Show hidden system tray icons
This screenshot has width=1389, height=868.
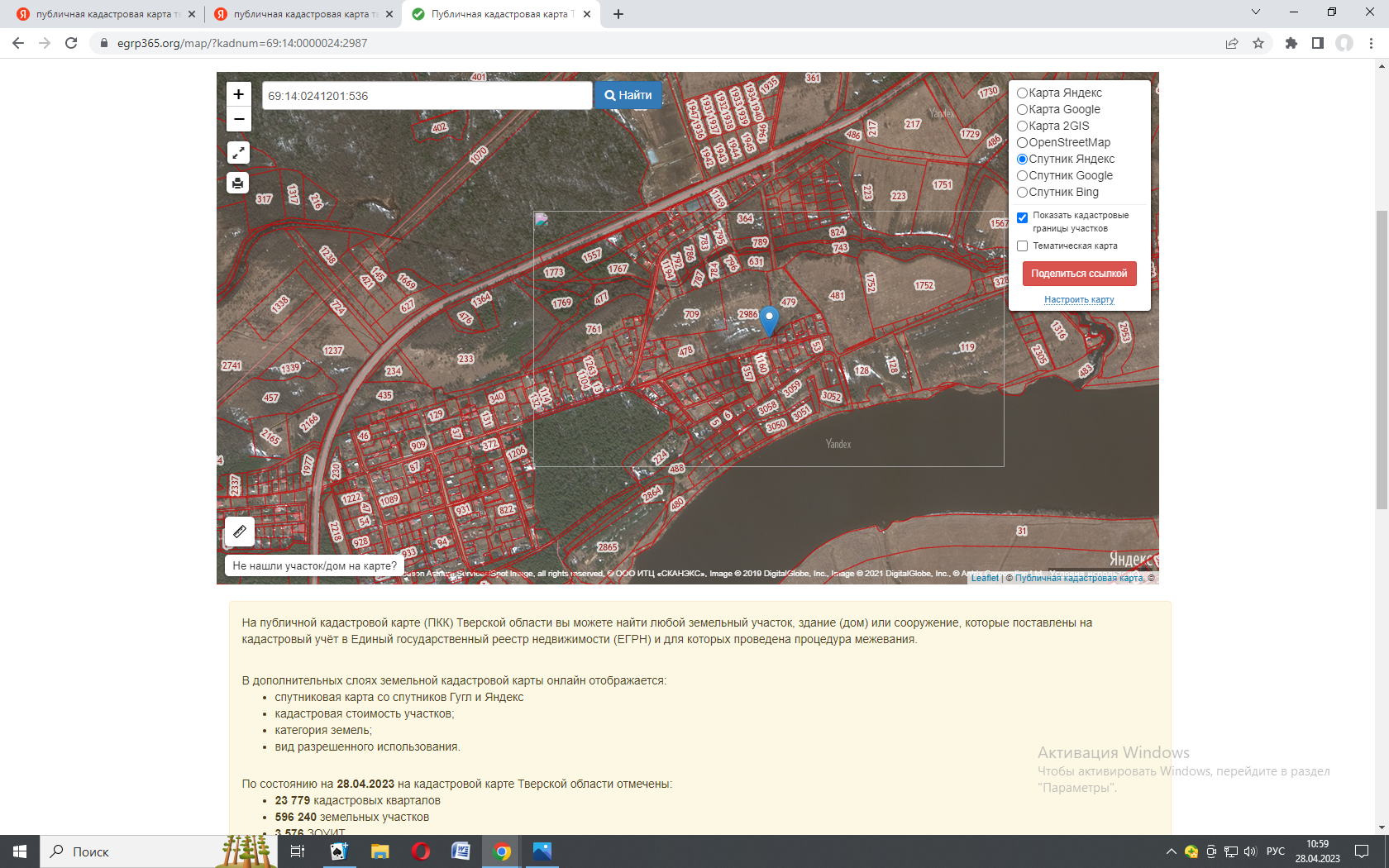click(x=1172, y=851)
